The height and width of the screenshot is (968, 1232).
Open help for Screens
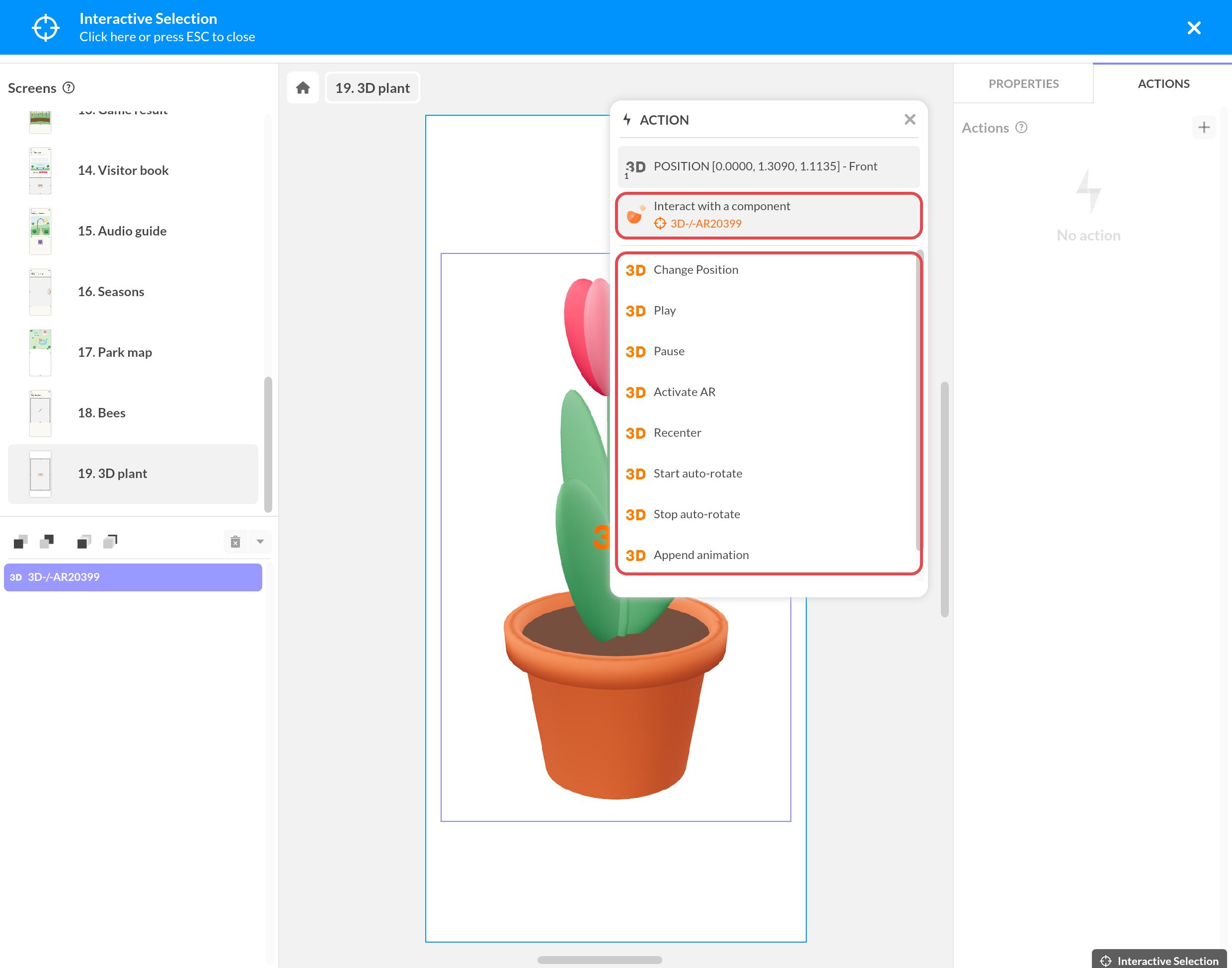(x=69, y=88)
